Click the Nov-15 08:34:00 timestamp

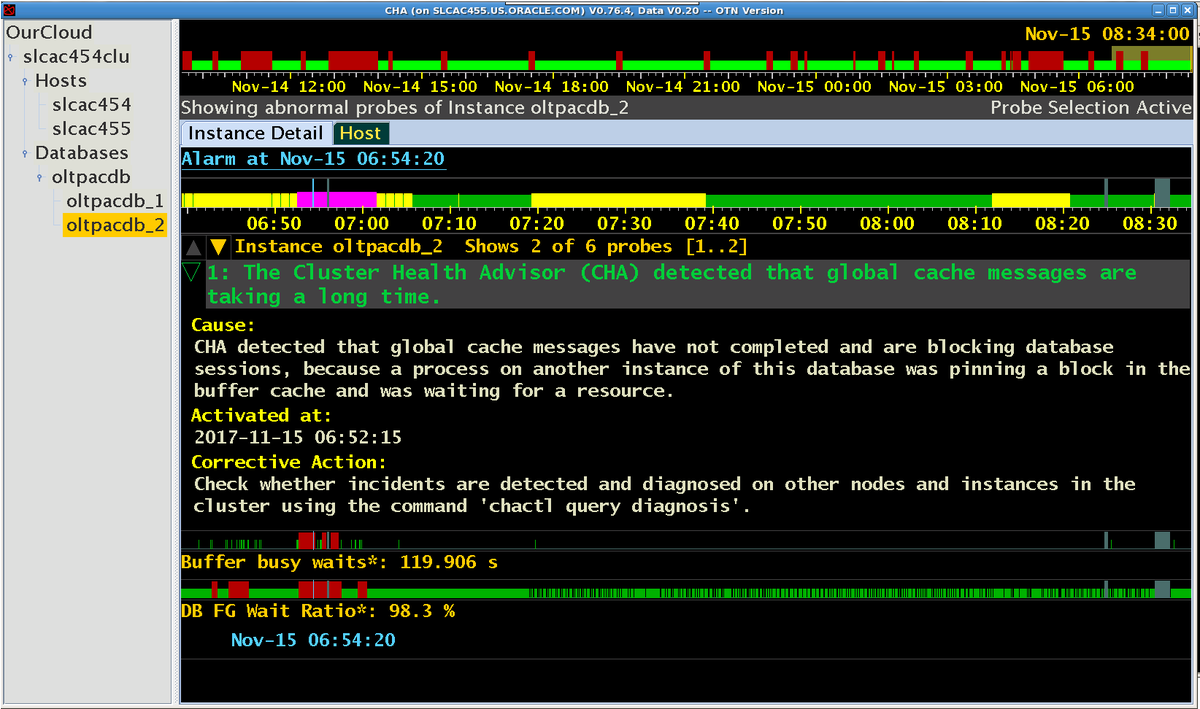(x=1107, y=34)
